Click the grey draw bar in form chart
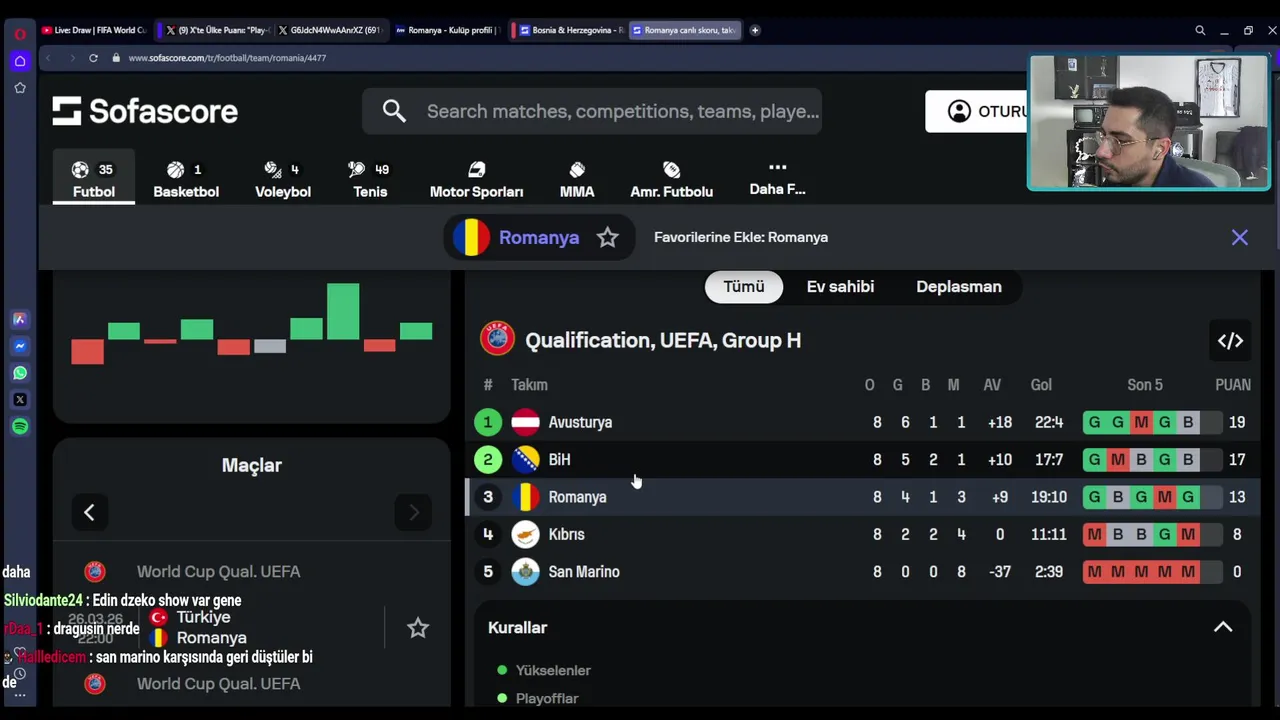 (x=270, y=347)
